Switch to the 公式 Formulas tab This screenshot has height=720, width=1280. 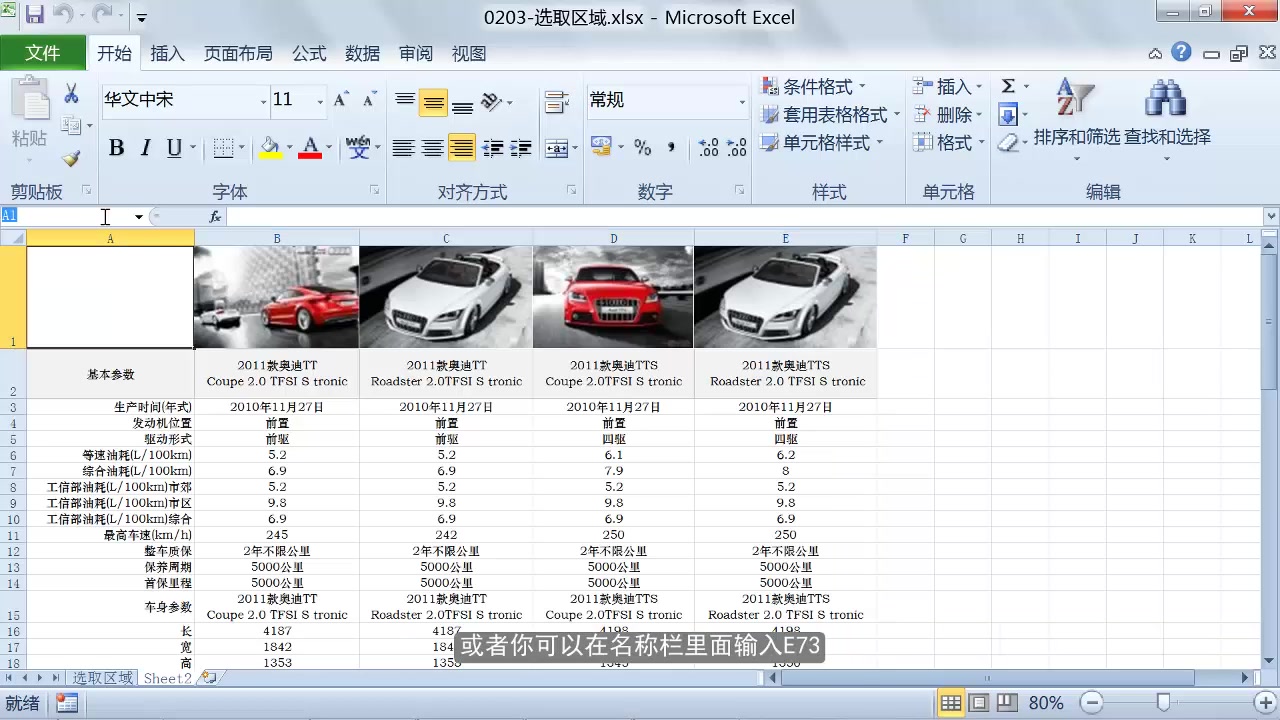pyautogui.click(x=309, y=54)
